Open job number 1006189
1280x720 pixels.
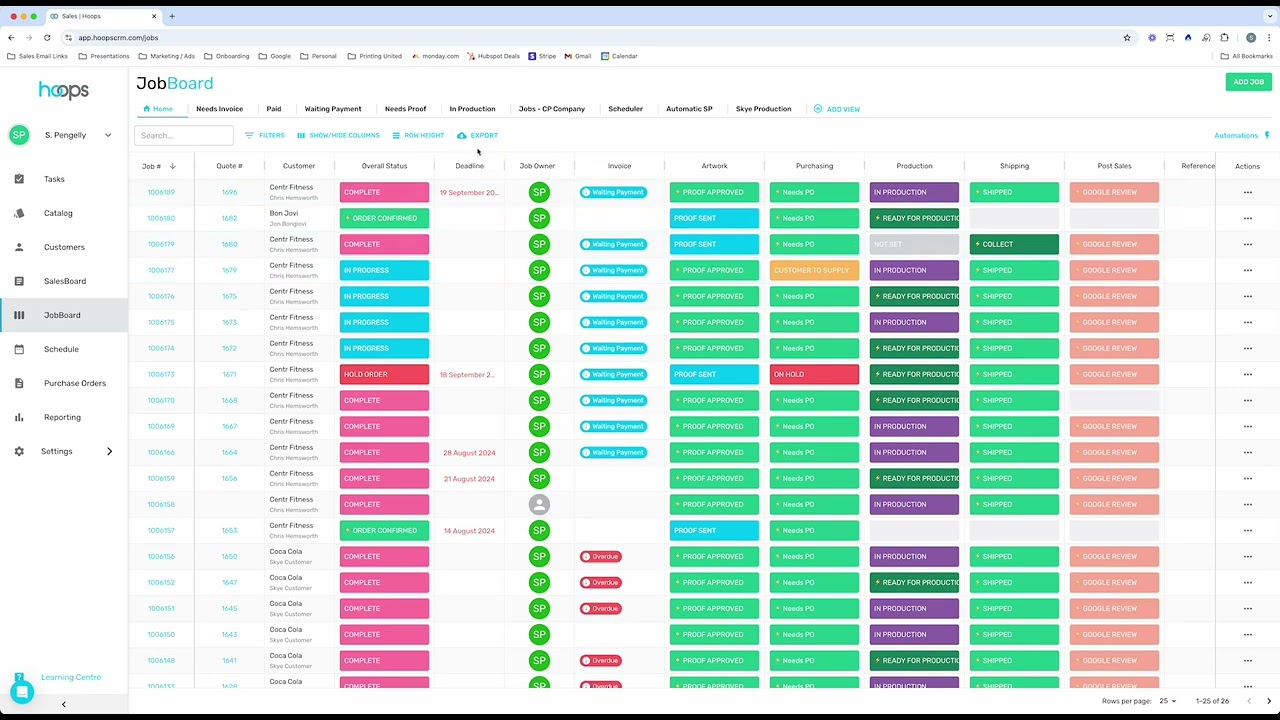(x=161, y=192)
